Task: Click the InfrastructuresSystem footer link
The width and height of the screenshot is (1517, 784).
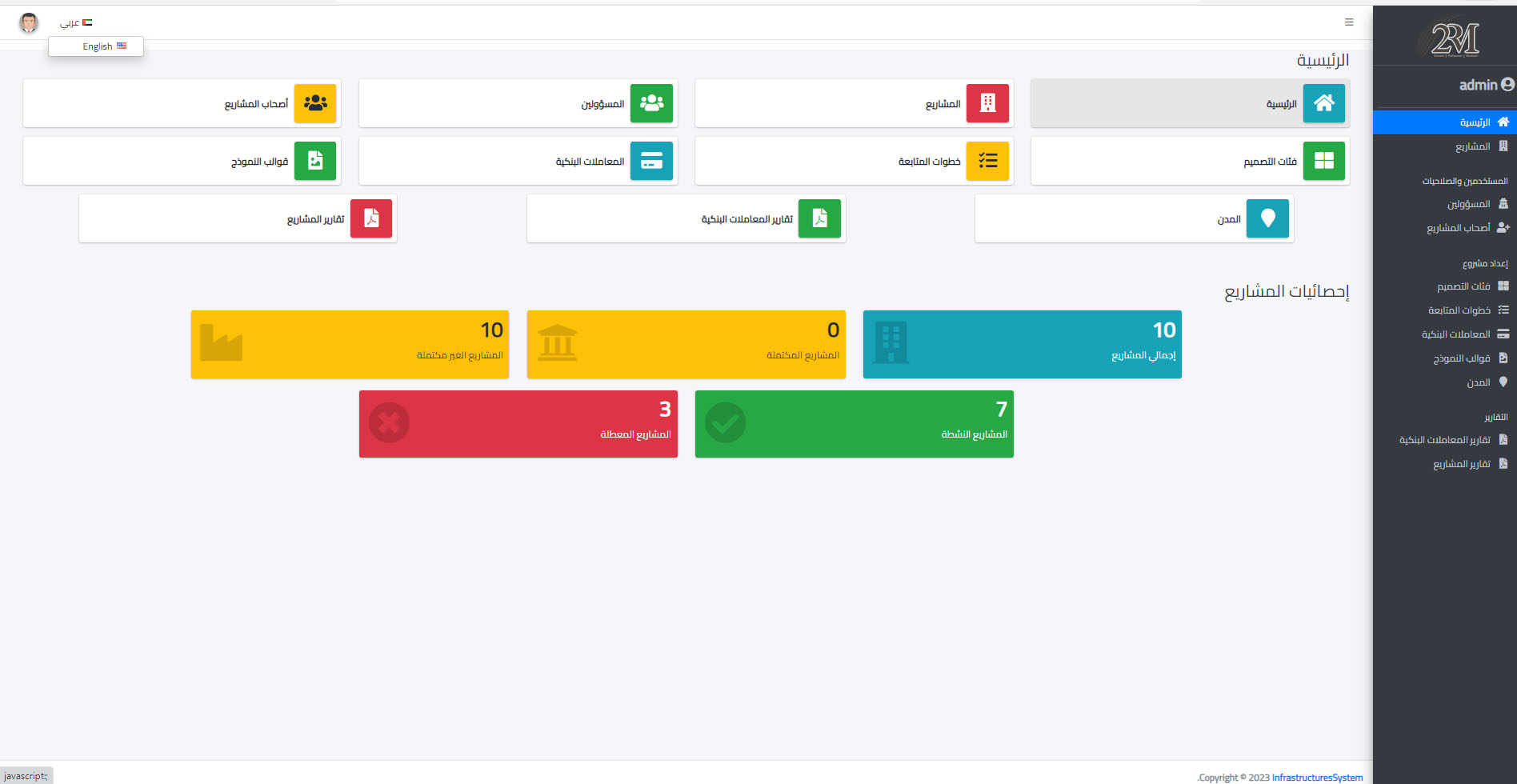Action: [x=1317, y=778]
